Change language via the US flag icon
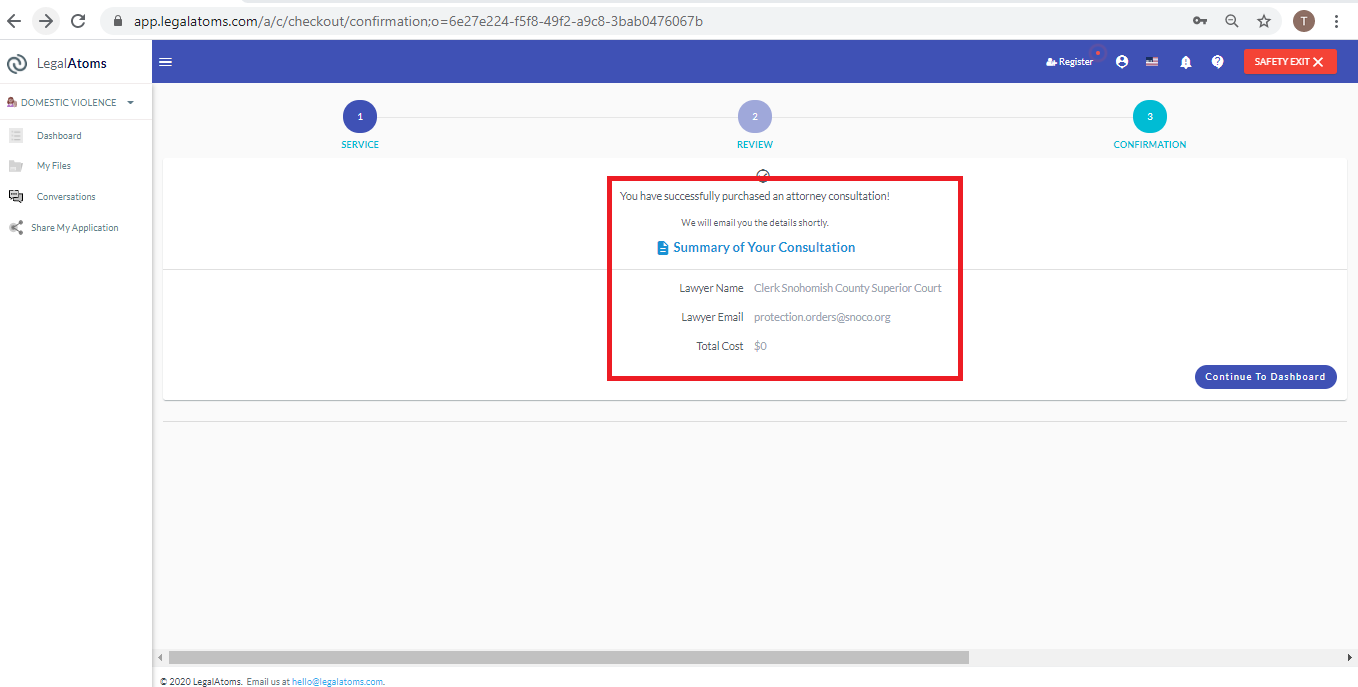The width and height of the screenshot is (1358, 687). 1152,62
